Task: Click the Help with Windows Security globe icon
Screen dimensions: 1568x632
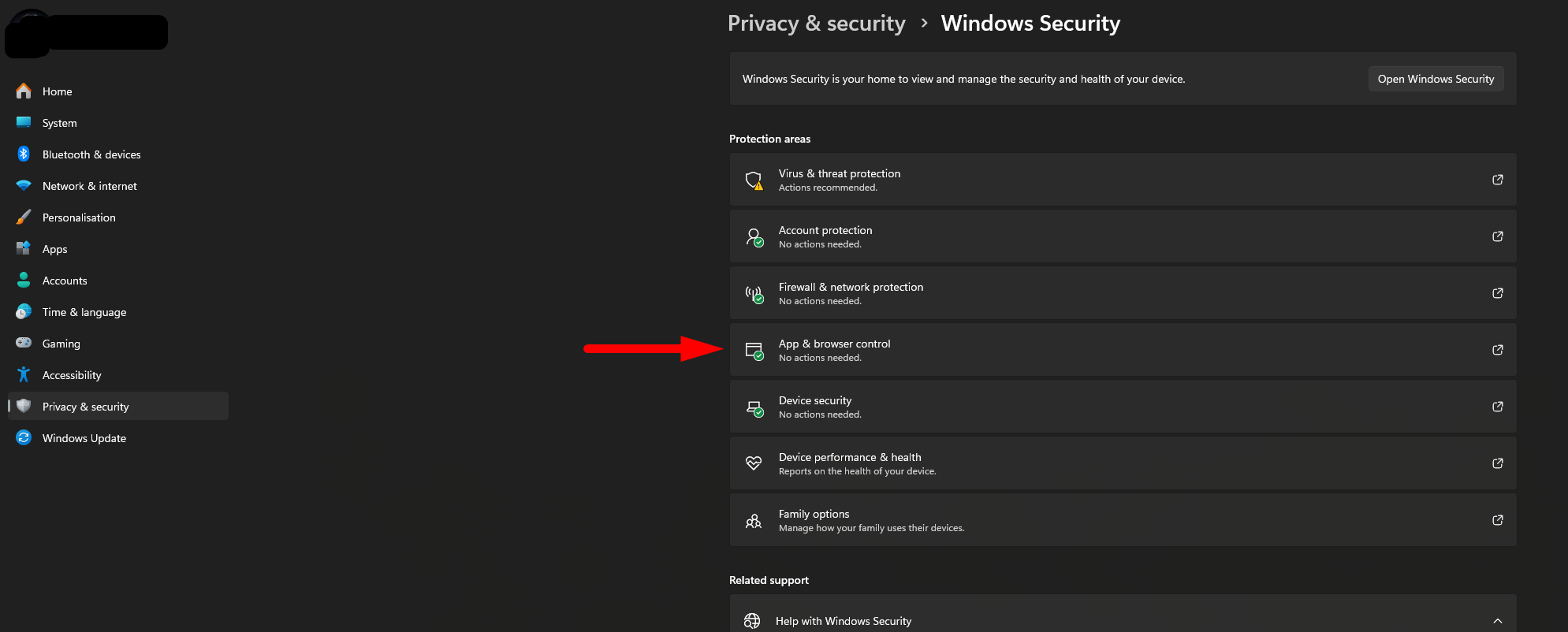Action: tap(752, 621)
